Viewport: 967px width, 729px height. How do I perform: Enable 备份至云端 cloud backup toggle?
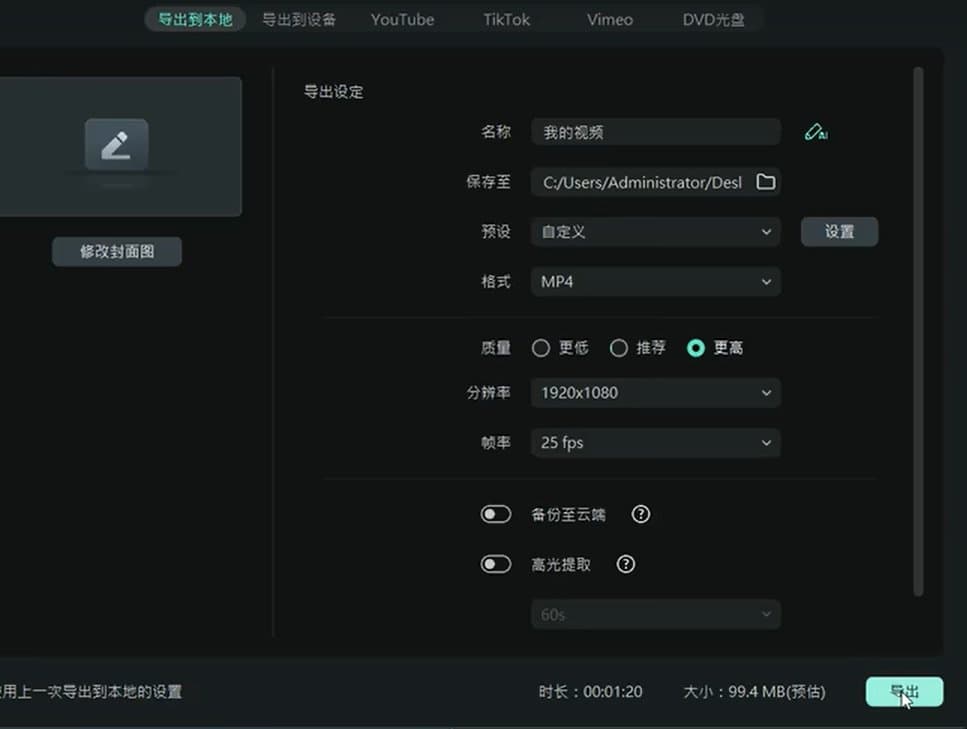496,514
